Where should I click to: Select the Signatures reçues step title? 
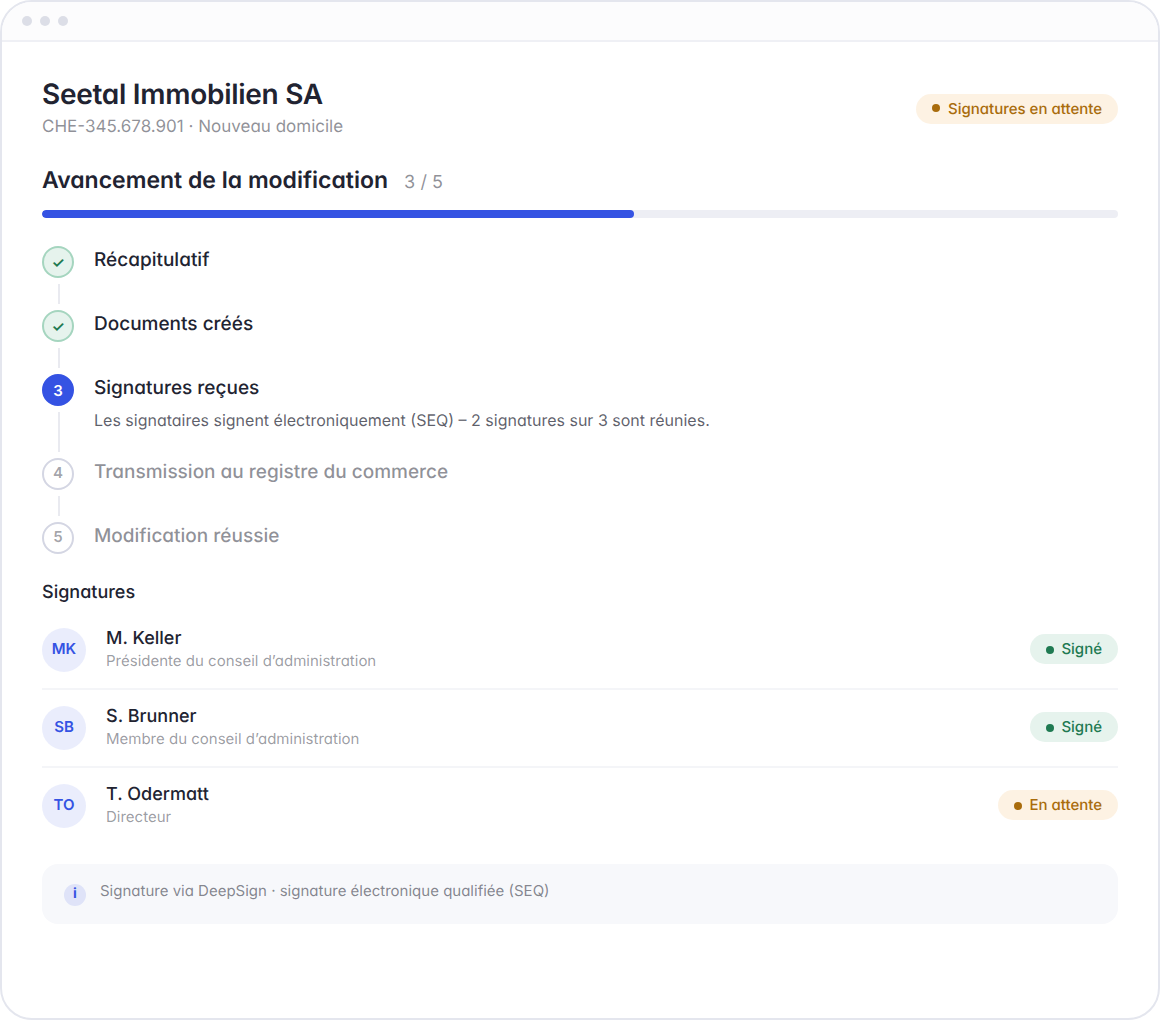176,388
